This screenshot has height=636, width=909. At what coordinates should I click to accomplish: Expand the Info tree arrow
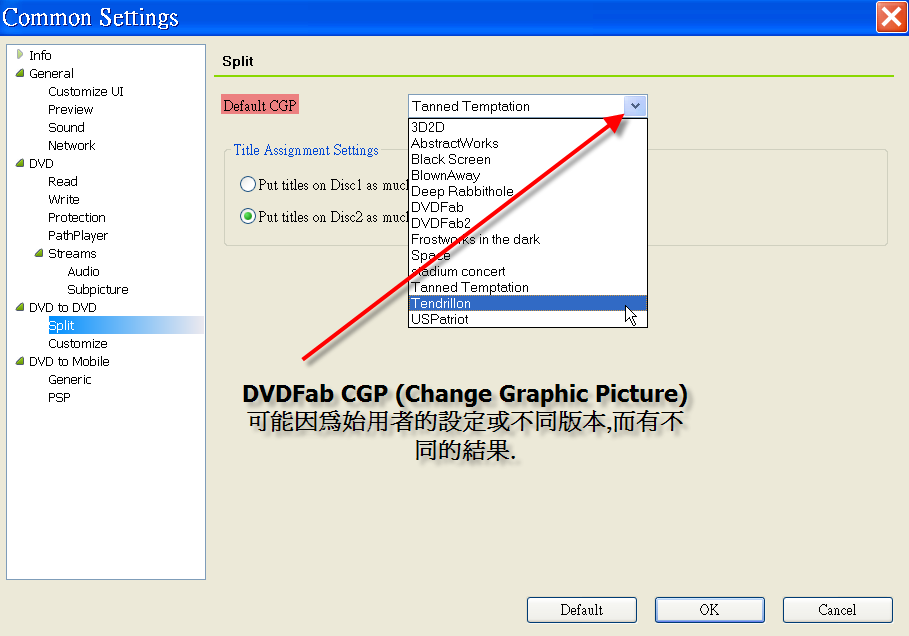(x=20, y=54)
